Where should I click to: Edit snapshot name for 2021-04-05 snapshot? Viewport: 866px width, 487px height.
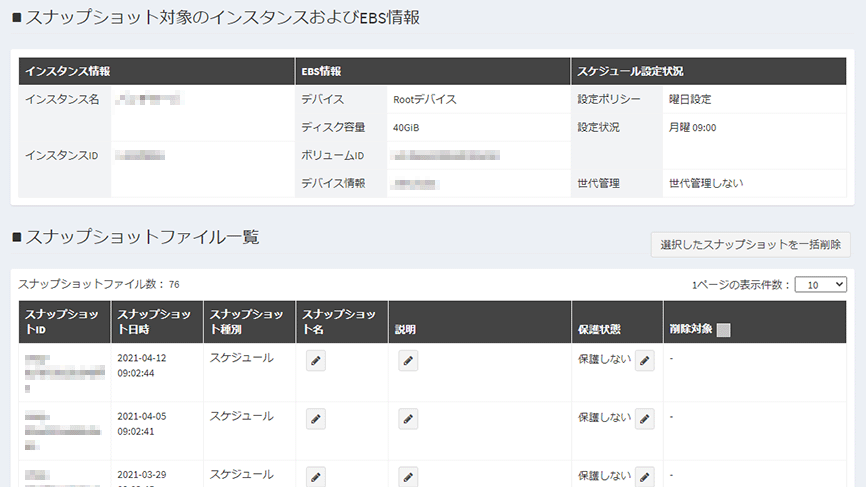pyautogui.click(x=316, y=419)
